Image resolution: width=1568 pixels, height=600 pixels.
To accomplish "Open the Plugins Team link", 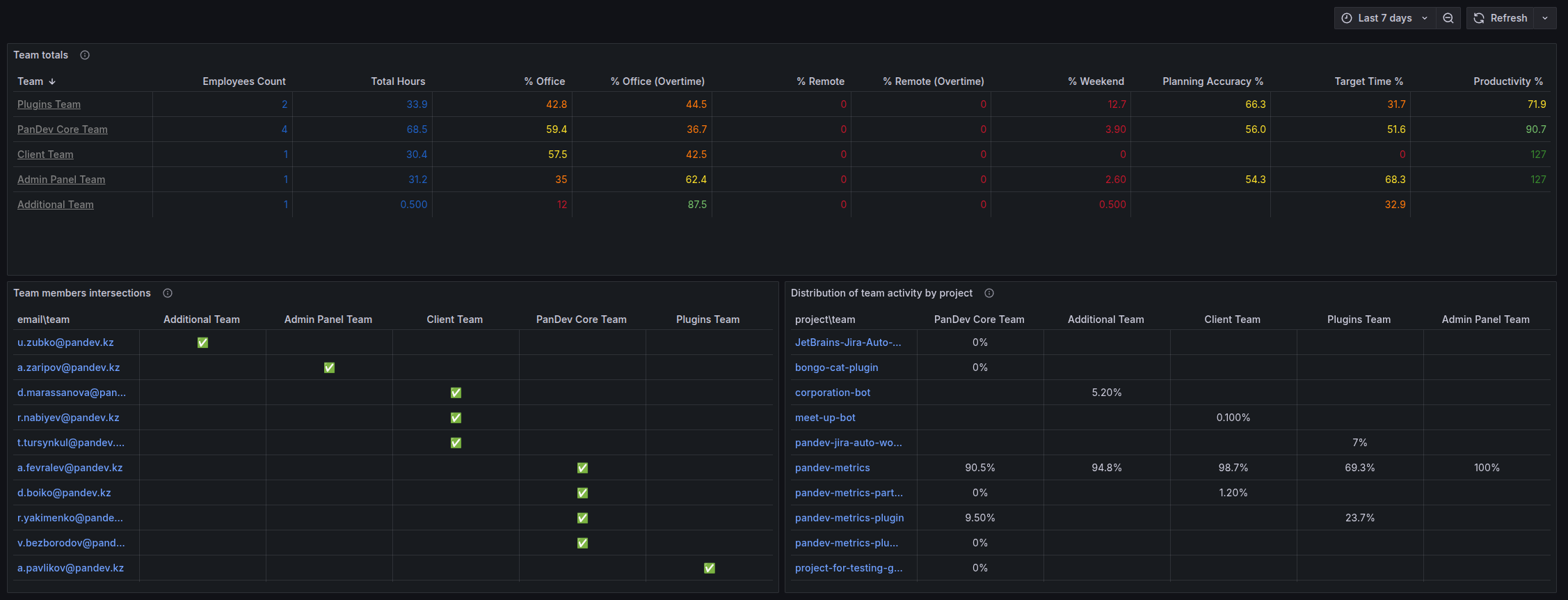I will (49, 104).
